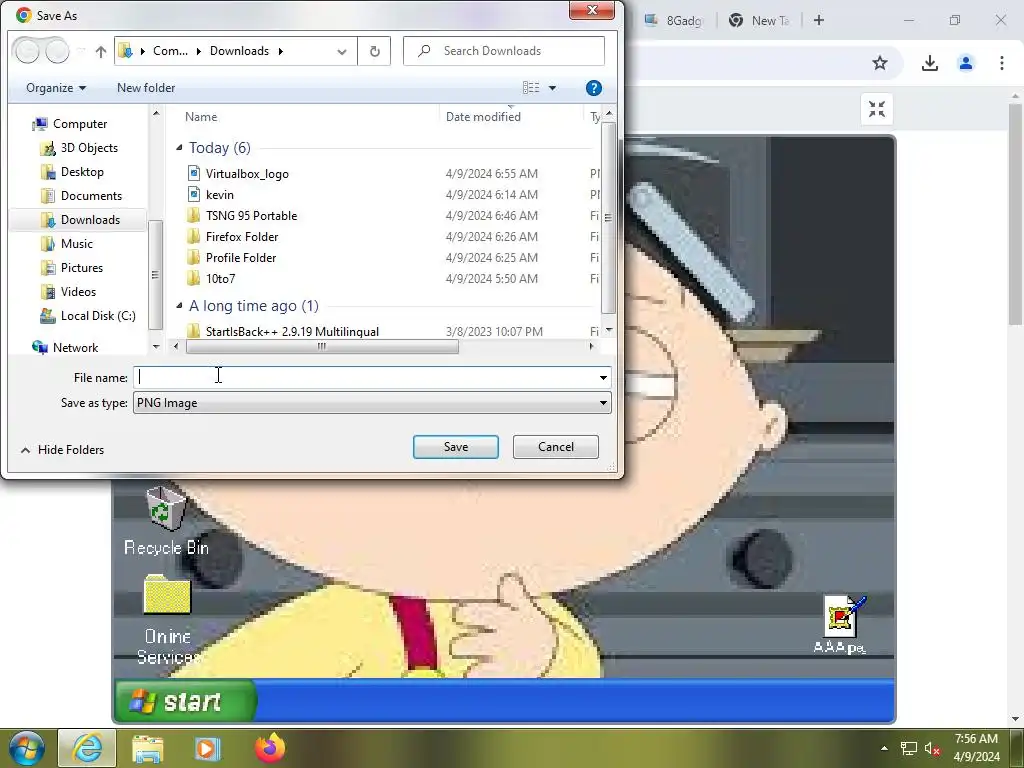
Task: Sort files by the Name column
Action: (x=200, y=117)
